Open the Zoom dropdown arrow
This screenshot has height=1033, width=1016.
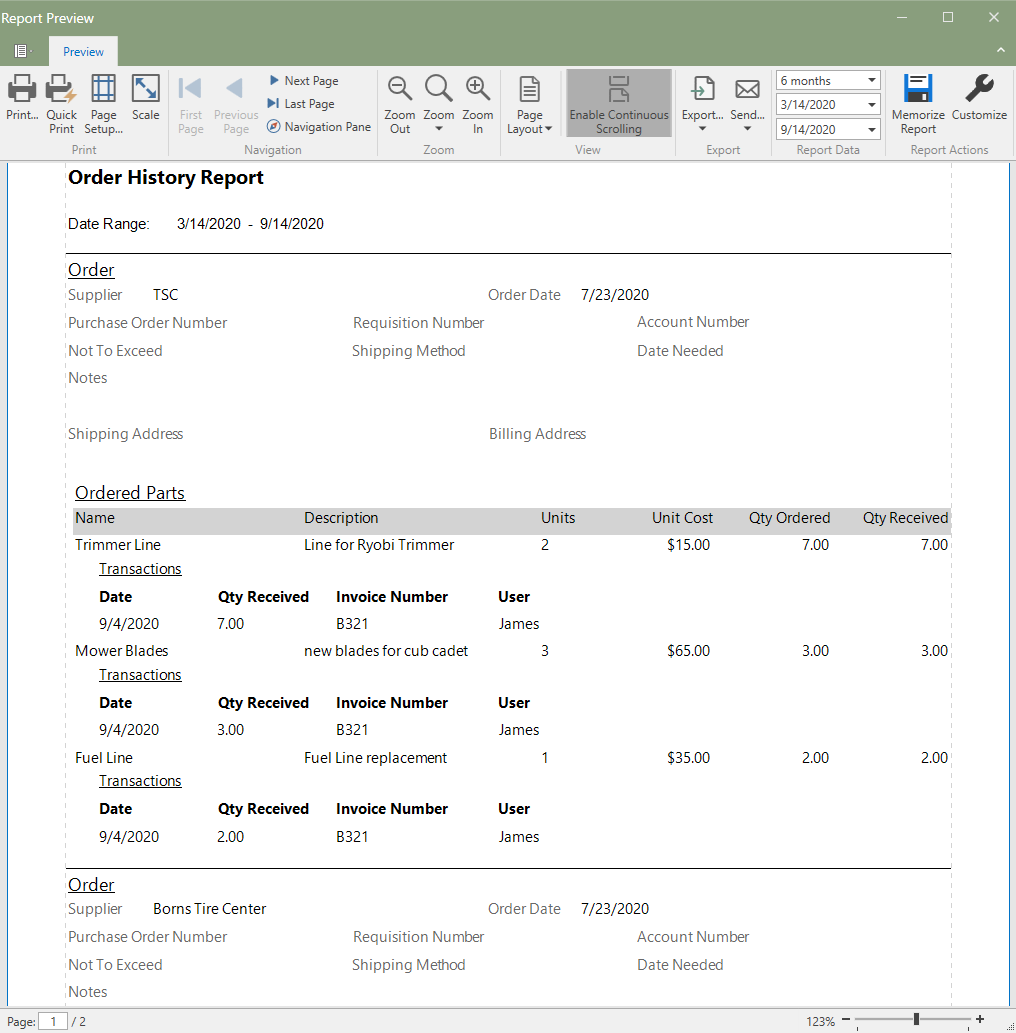439,129
